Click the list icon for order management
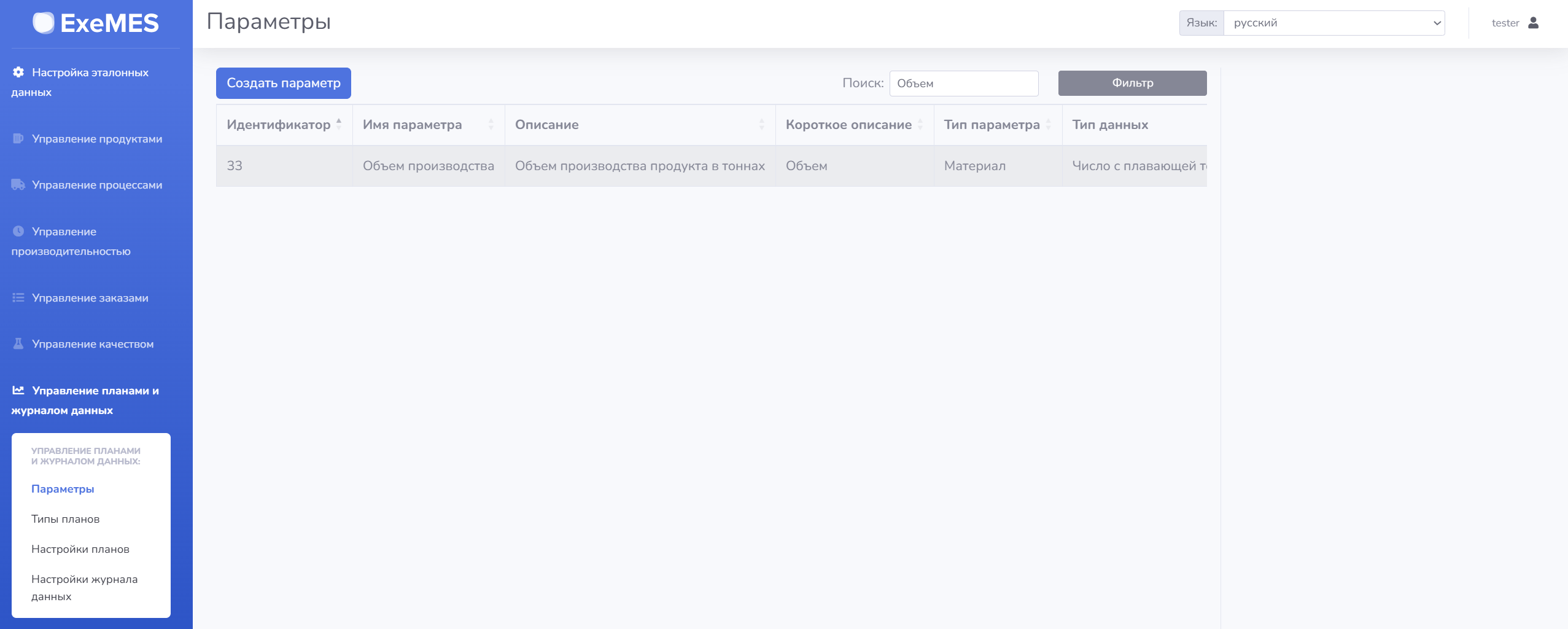 (18, 297)
